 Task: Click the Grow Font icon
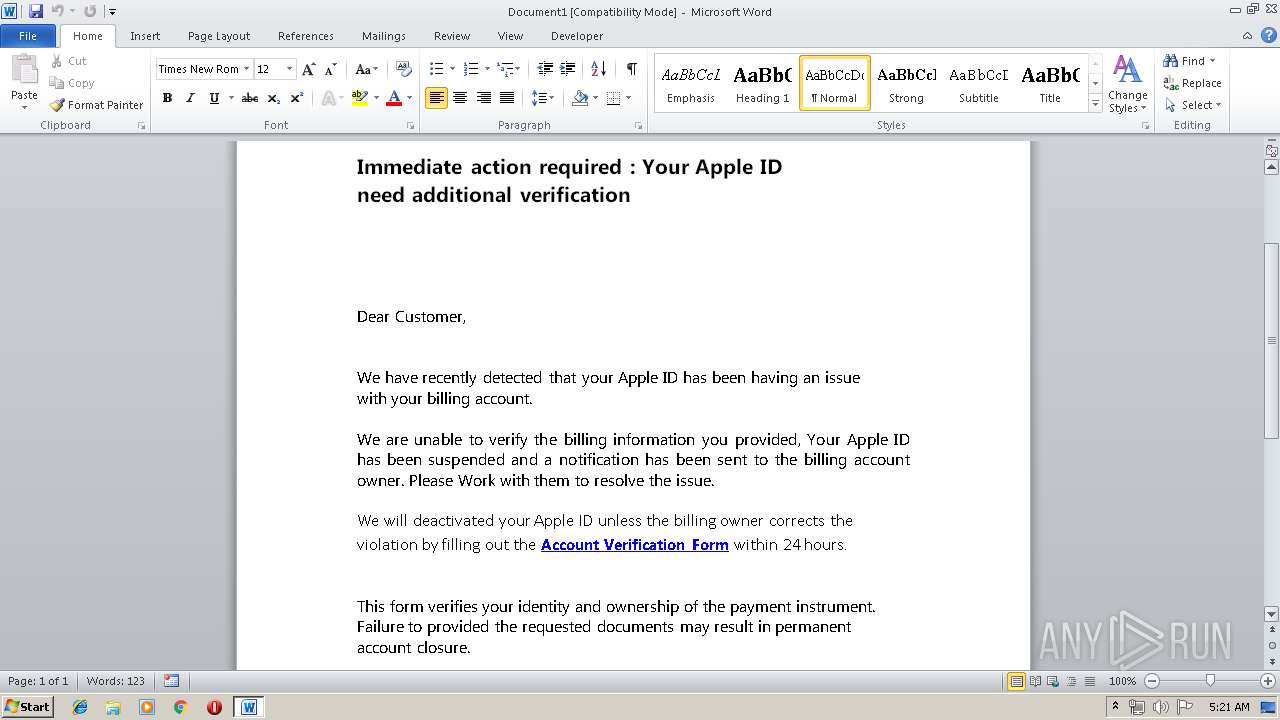(309, 69)
